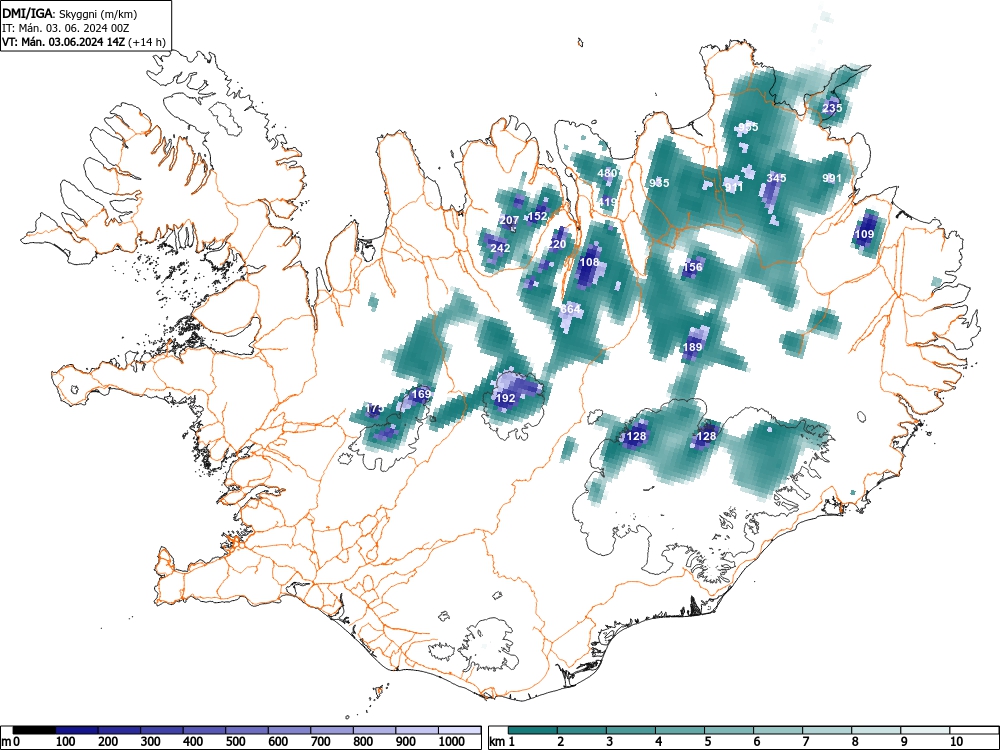Select the '189' map value
1000x750 pixels.
click(692, 347)
